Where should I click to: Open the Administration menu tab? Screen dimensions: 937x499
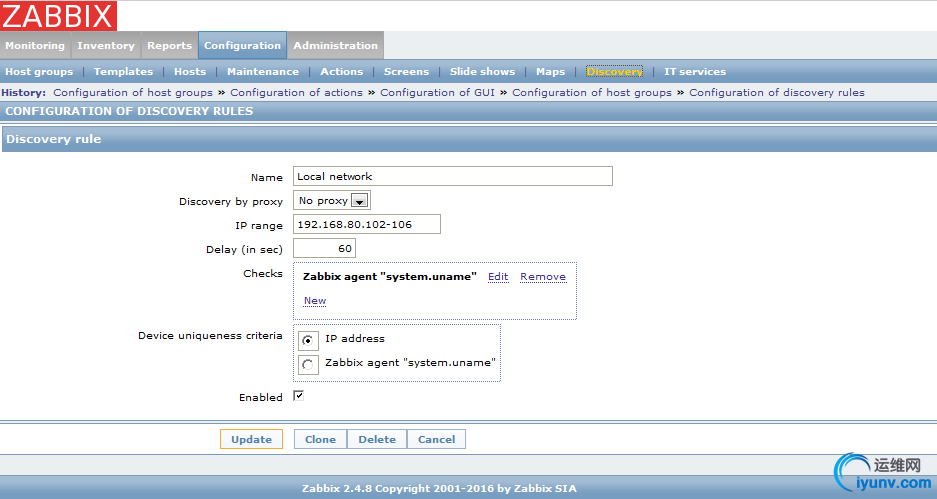point(335,45)
